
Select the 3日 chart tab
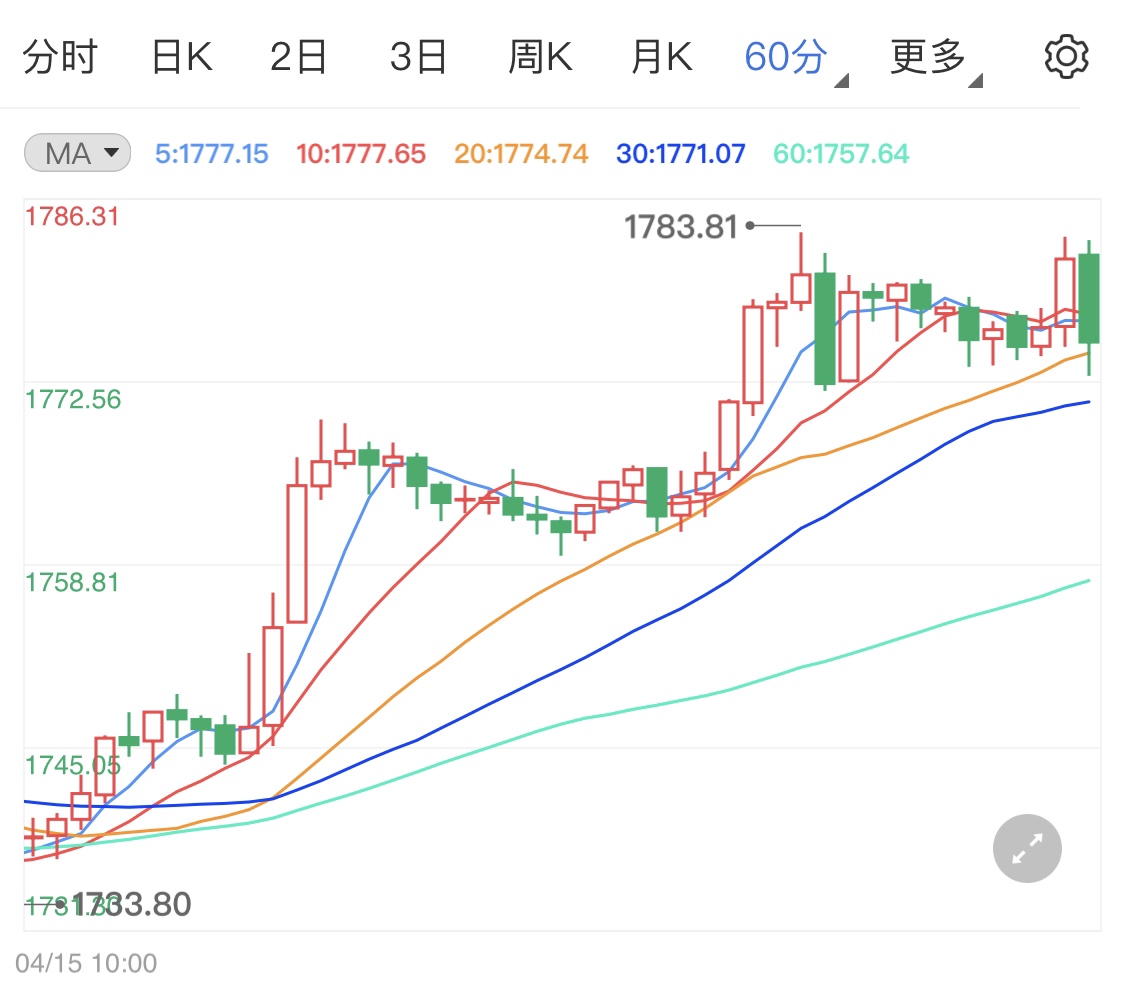pyautogui.click(x=418, y=57)
